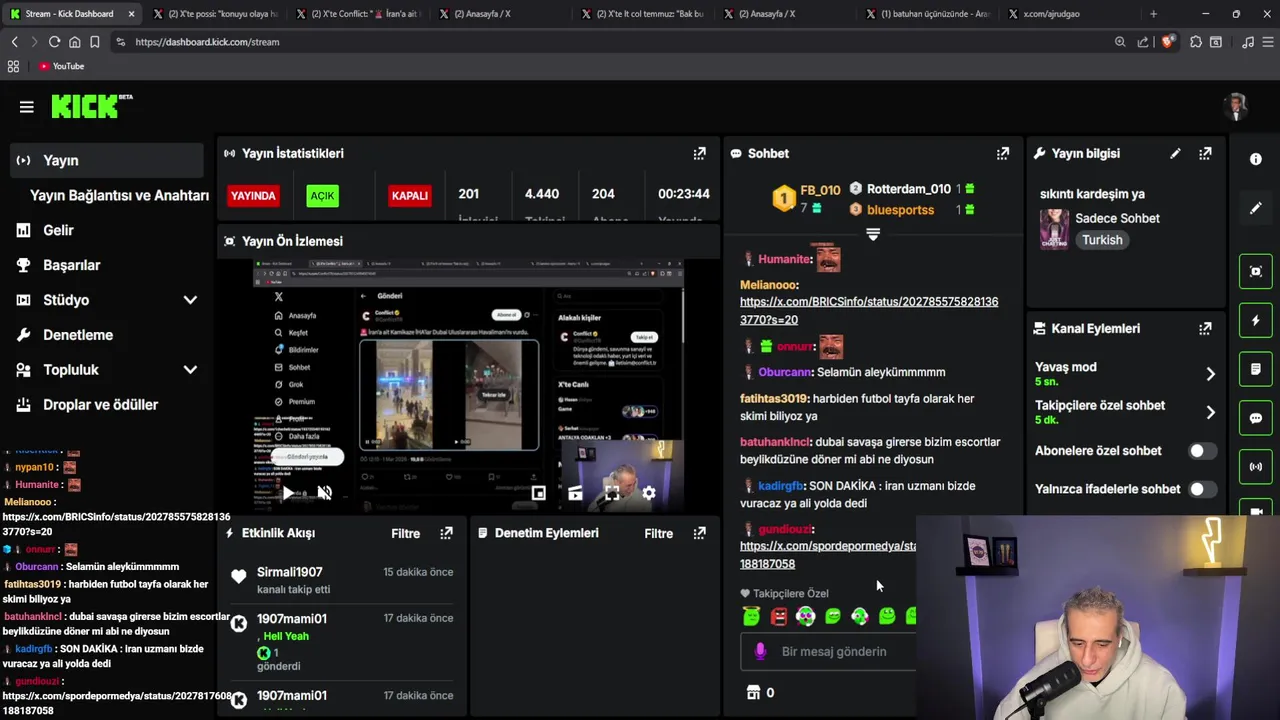1280x720 pixels.
Task: Open Takipçilere özel sohbet settings chevron
Action: pos(1210,412)
